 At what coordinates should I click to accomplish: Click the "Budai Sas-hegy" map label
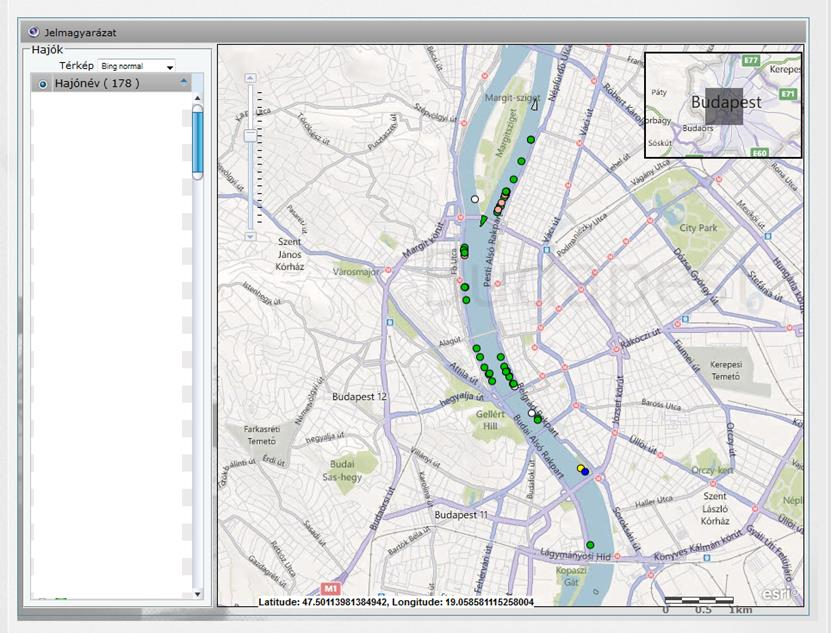(x=342, y=470)
